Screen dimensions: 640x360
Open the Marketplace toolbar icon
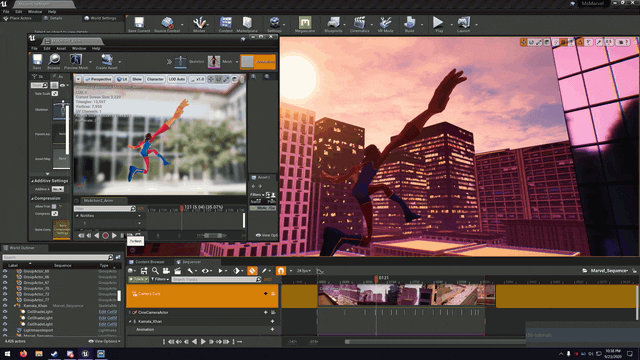(247, 24)
